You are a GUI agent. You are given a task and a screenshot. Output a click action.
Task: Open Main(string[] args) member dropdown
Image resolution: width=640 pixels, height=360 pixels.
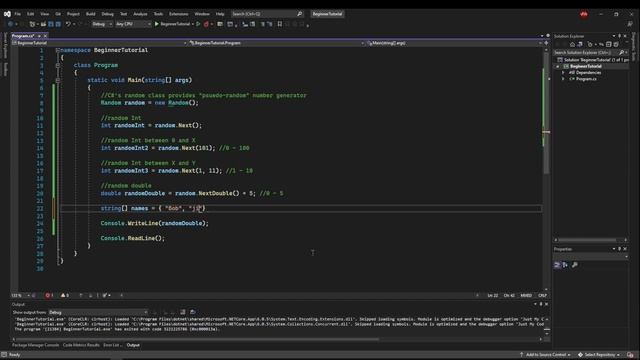pos(454,43)
